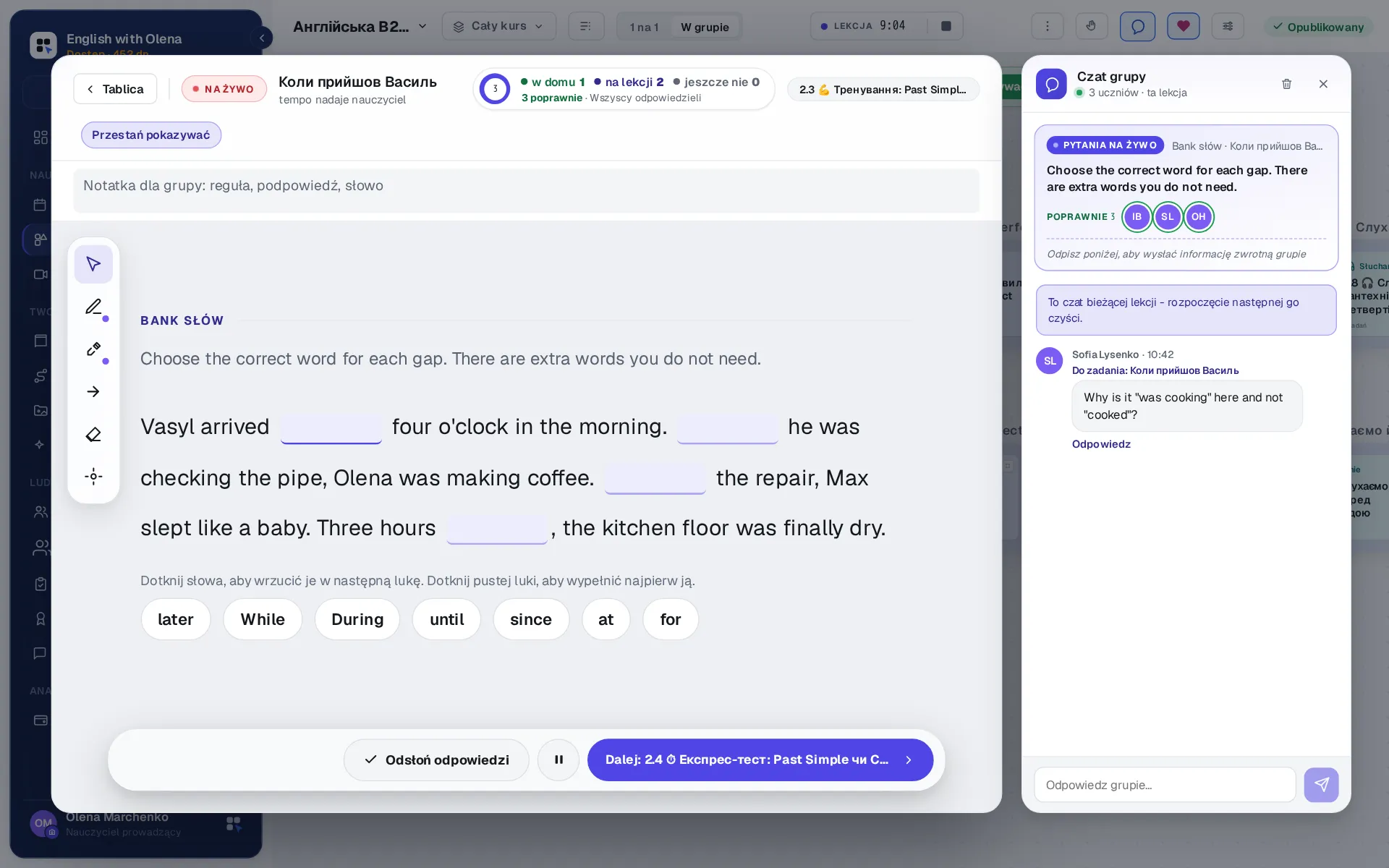Open the chat bubble icon in top bar
Viewport: 1389px width, 868px height.
pos(1137,27)
